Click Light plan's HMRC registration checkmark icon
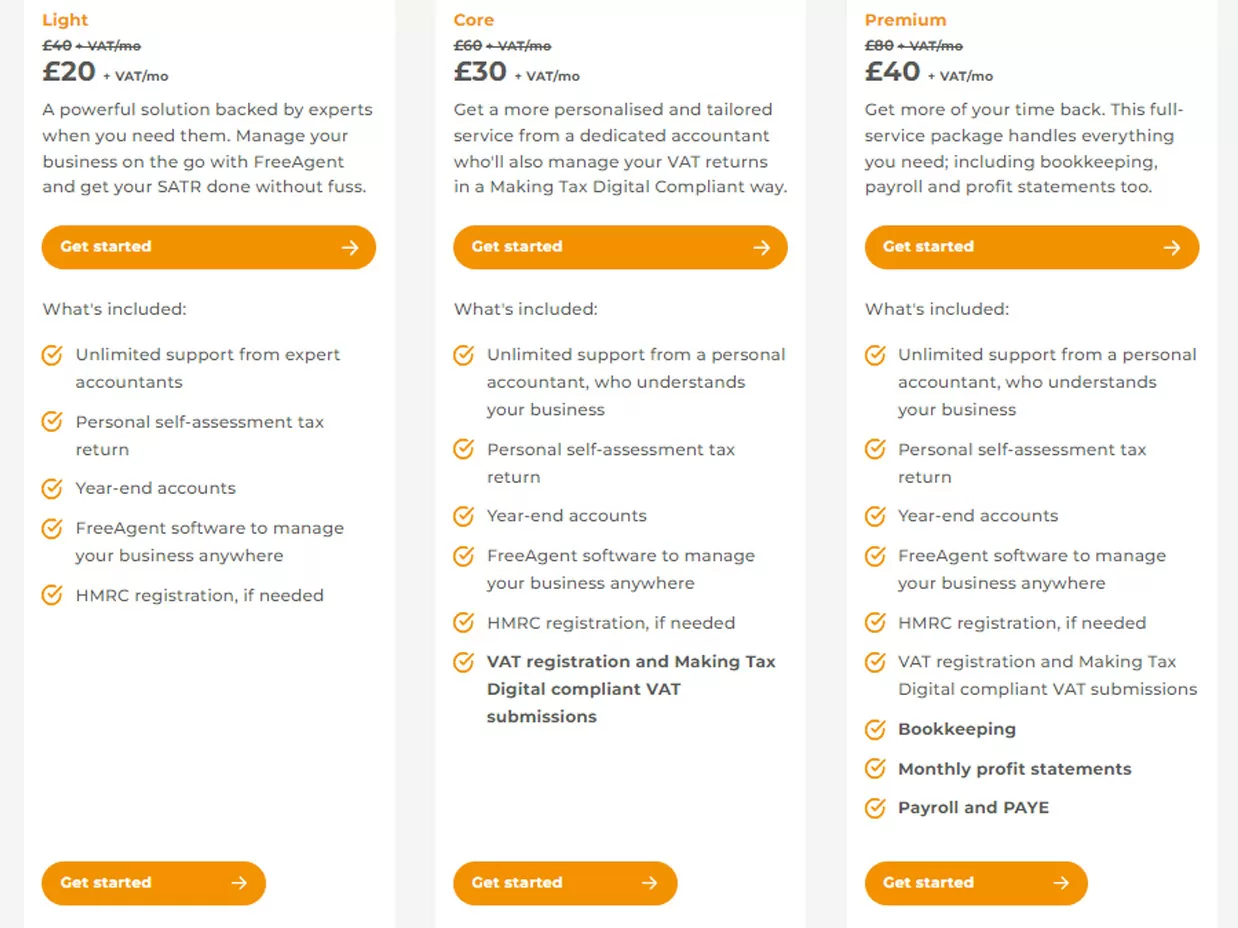This screenshot has width=1238, height=928. point(52,595)
